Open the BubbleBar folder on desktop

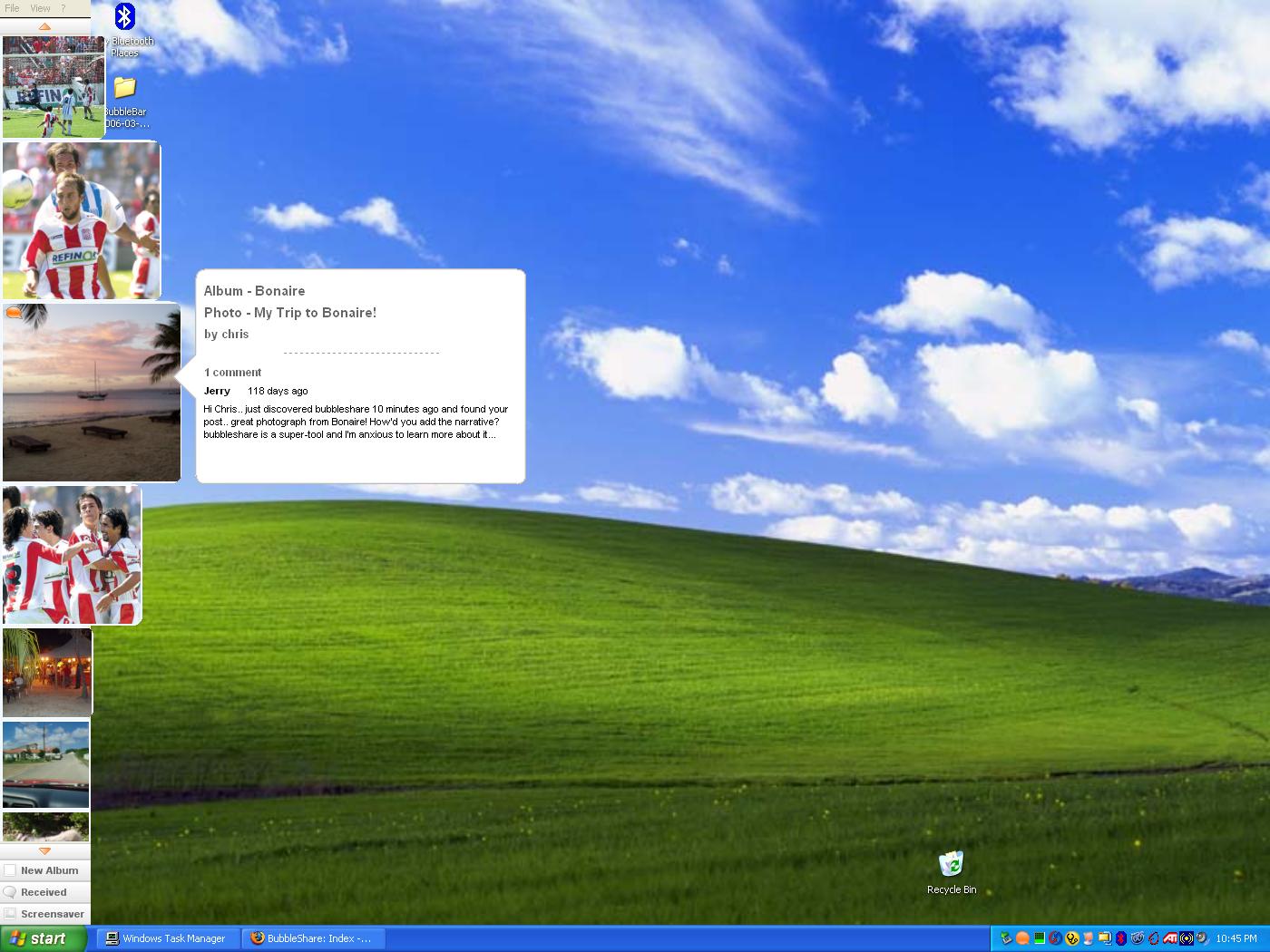(125, 89)
